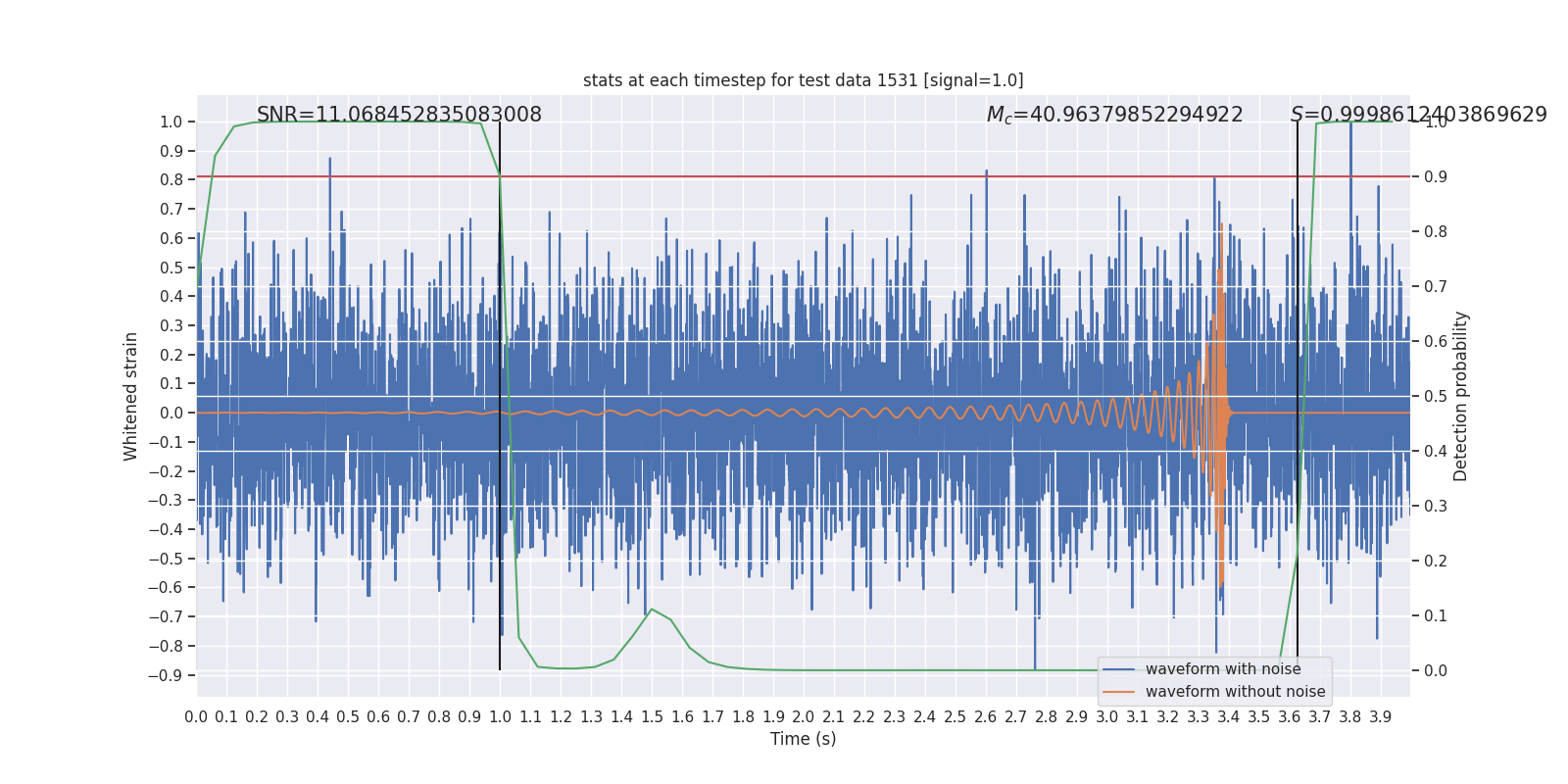Click the orange merger chirp near 3.4 seconds
Image resolution: width=1568 pixels, height=784 pixels.
(1220, 412)
